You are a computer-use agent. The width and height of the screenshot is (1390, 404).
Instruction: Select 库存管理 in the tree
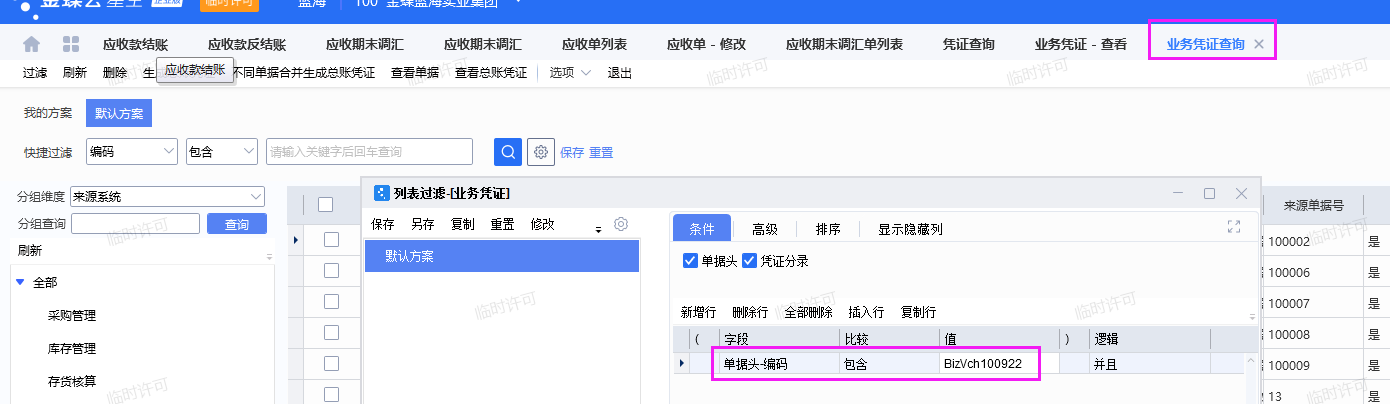click(72, 349)
